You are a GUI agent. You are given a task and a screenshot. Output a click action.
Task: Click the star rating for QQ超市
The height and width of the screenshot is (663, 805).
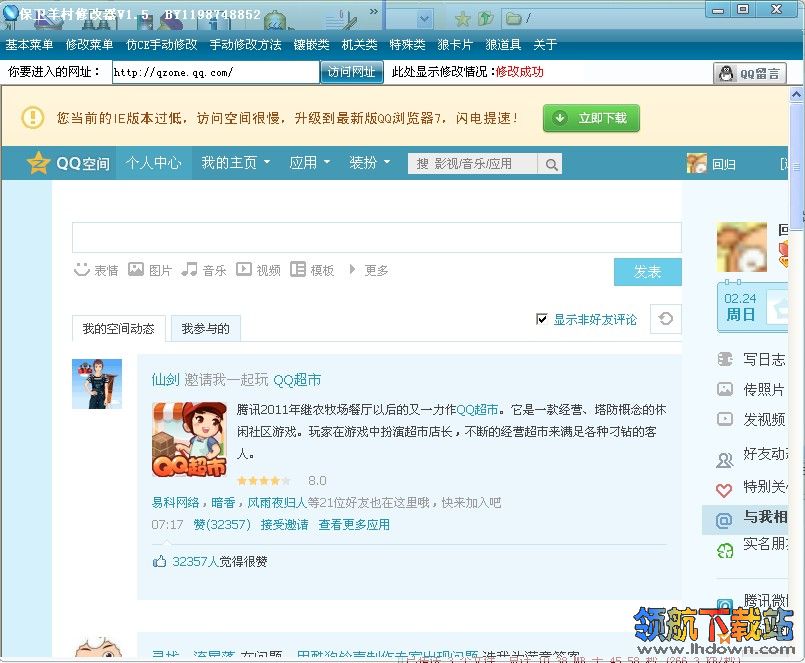[263, 481]
